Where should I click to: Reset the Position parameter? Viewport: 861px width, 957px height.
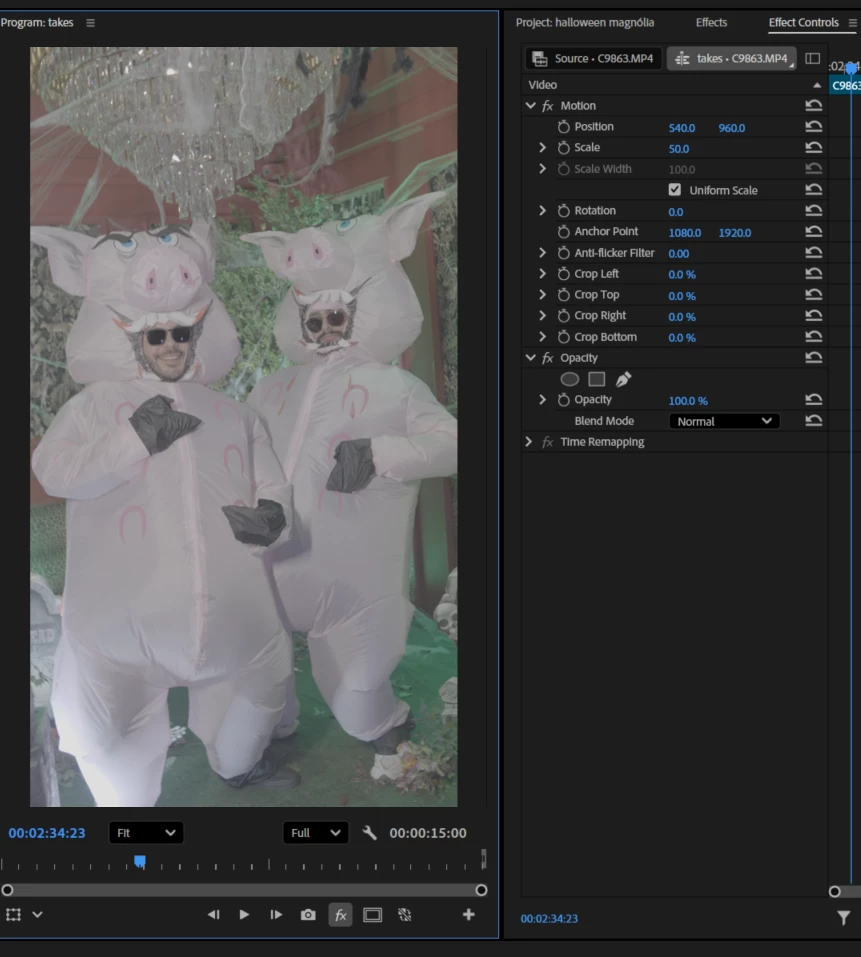point(813,126)
